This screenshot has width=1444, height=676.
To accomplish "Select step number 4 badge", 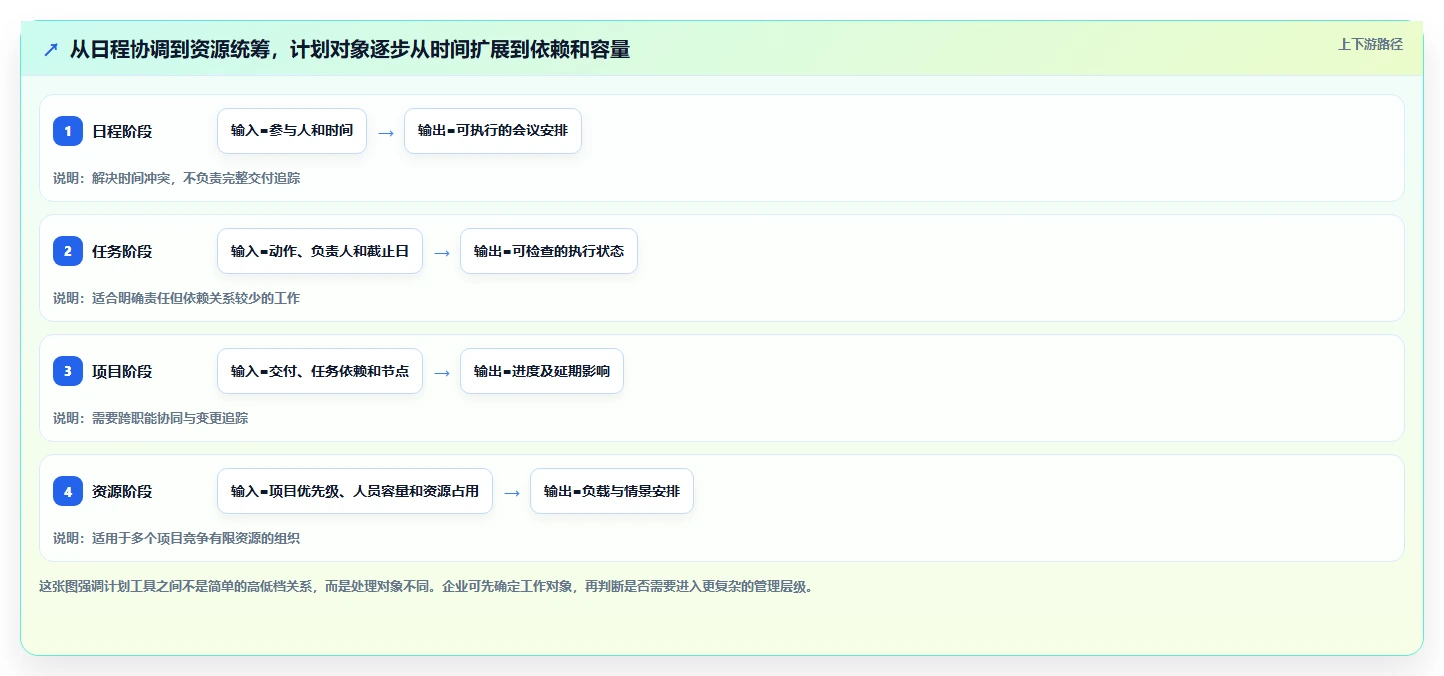I will [x=68, y=491].
